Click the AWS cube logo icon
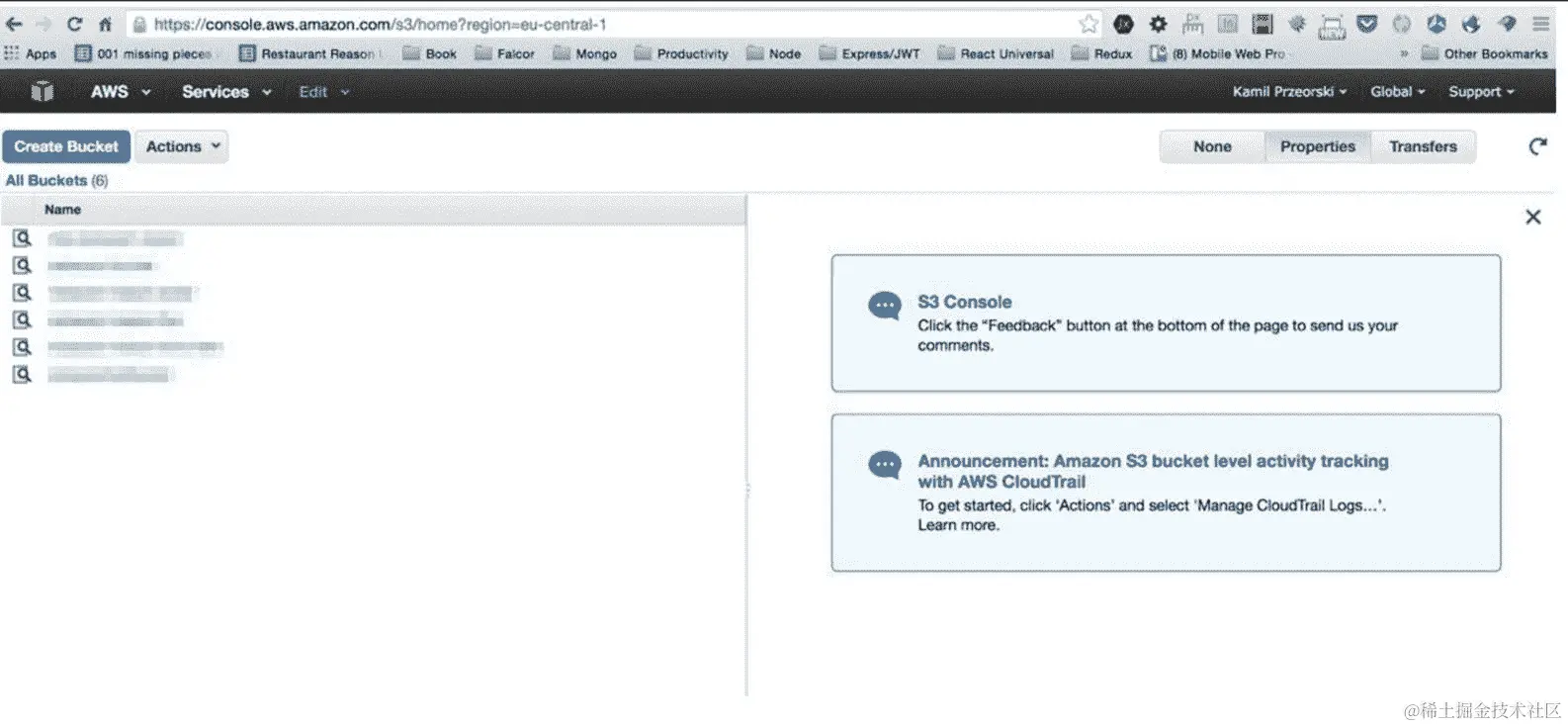This screenshot has width=1568, height=727. (x=42, y=91)
